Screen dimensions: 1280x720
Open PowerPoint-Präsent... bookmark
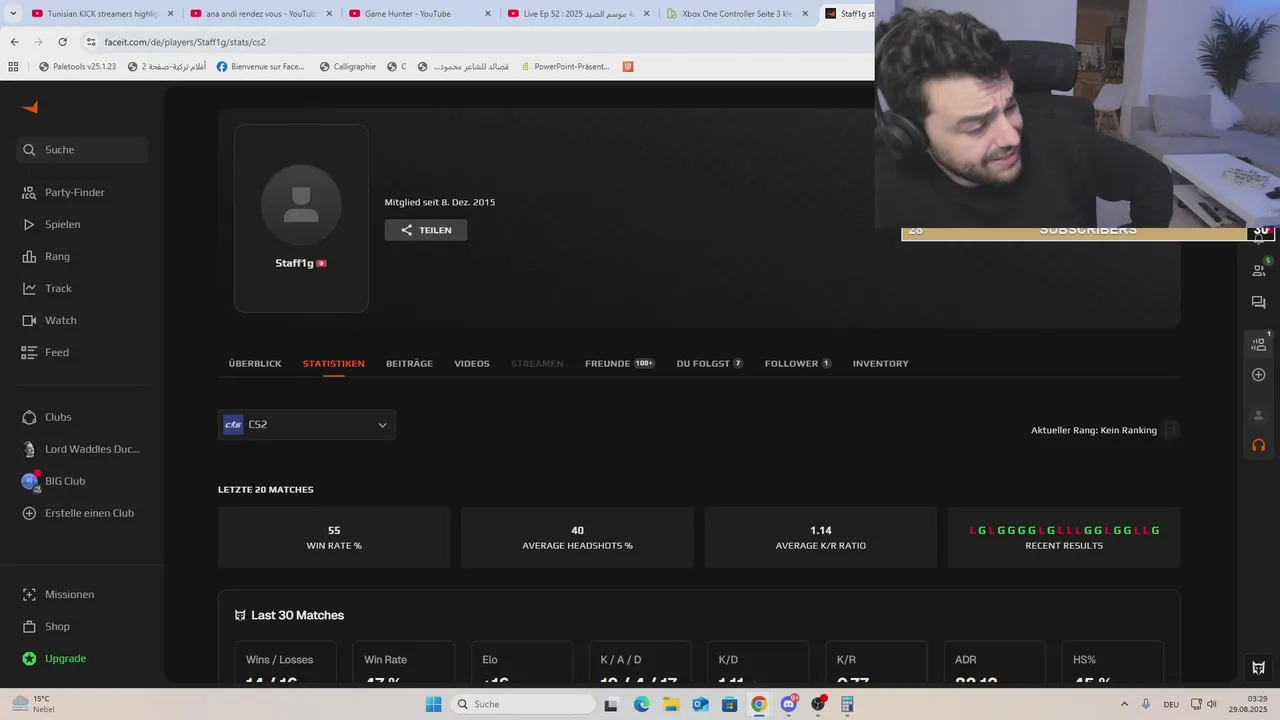(x=564, y=67)
